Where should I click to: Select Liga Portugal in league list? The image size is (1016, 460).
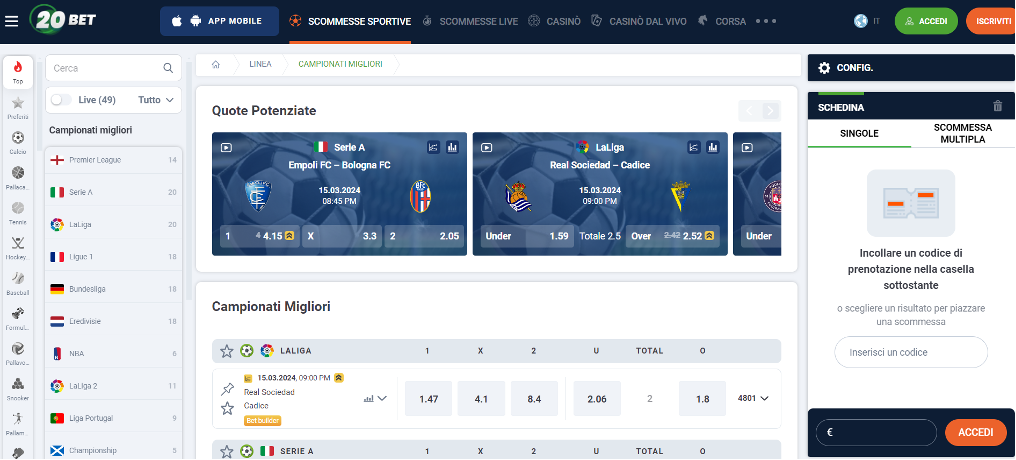point(113,419)
